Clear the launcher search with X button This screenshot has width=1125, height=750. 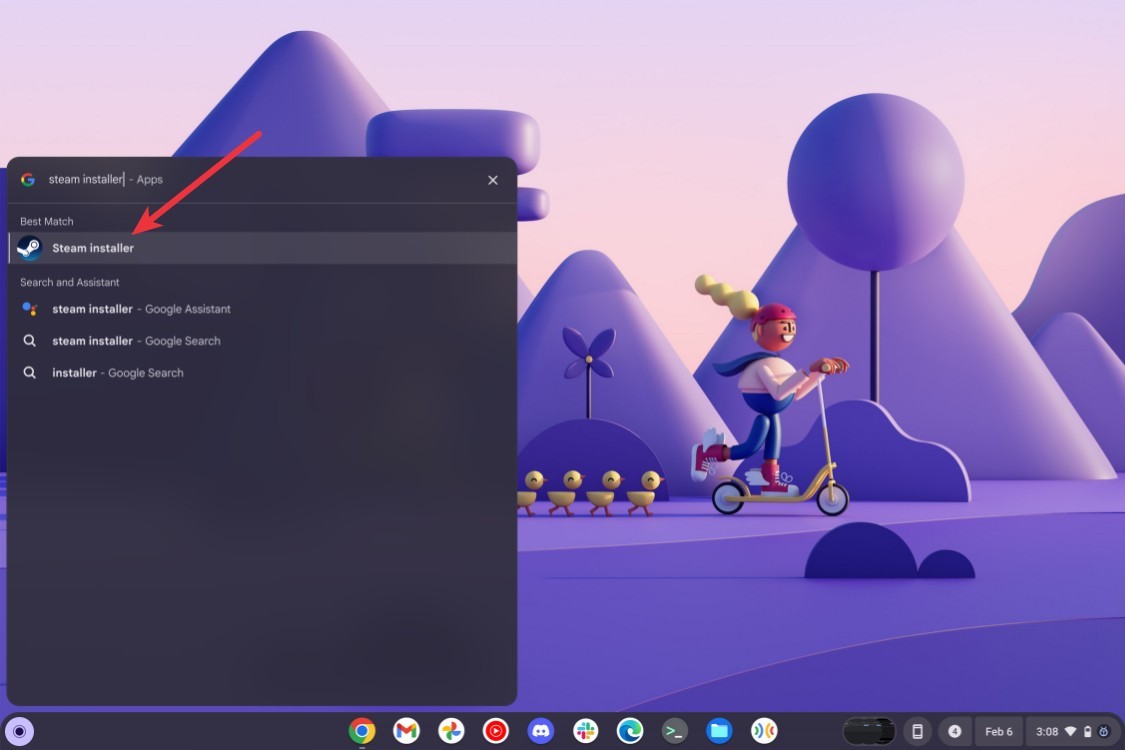pos(493,180)
